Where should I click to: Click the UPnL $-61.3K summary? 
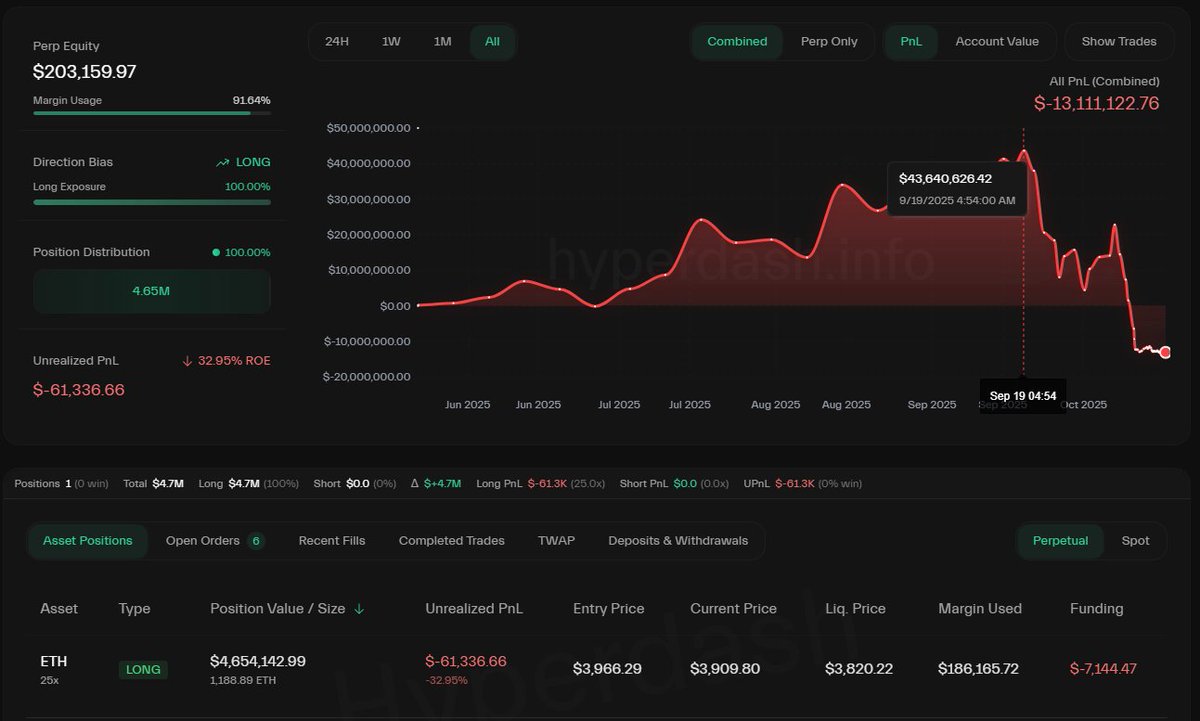[x=803, y=484]
